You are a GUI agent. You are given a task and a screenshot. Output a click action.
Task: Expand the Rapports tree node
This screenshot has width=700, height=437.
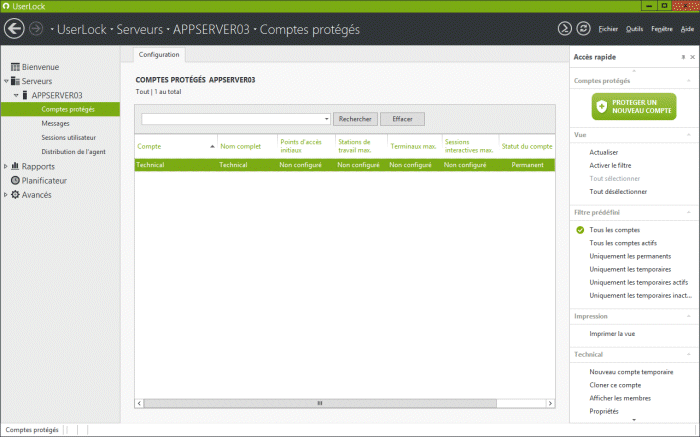click(5, 166)
